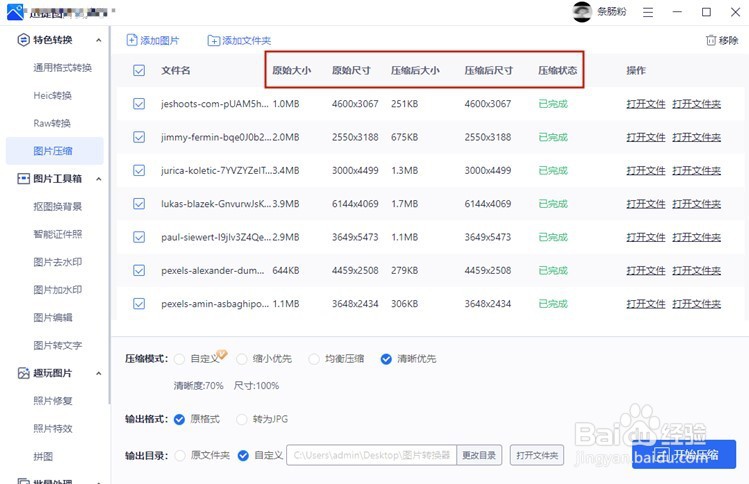This screenshot has height=484, width=749.
Task: Select 均衡压缩 compression mode
Action: 314,359
